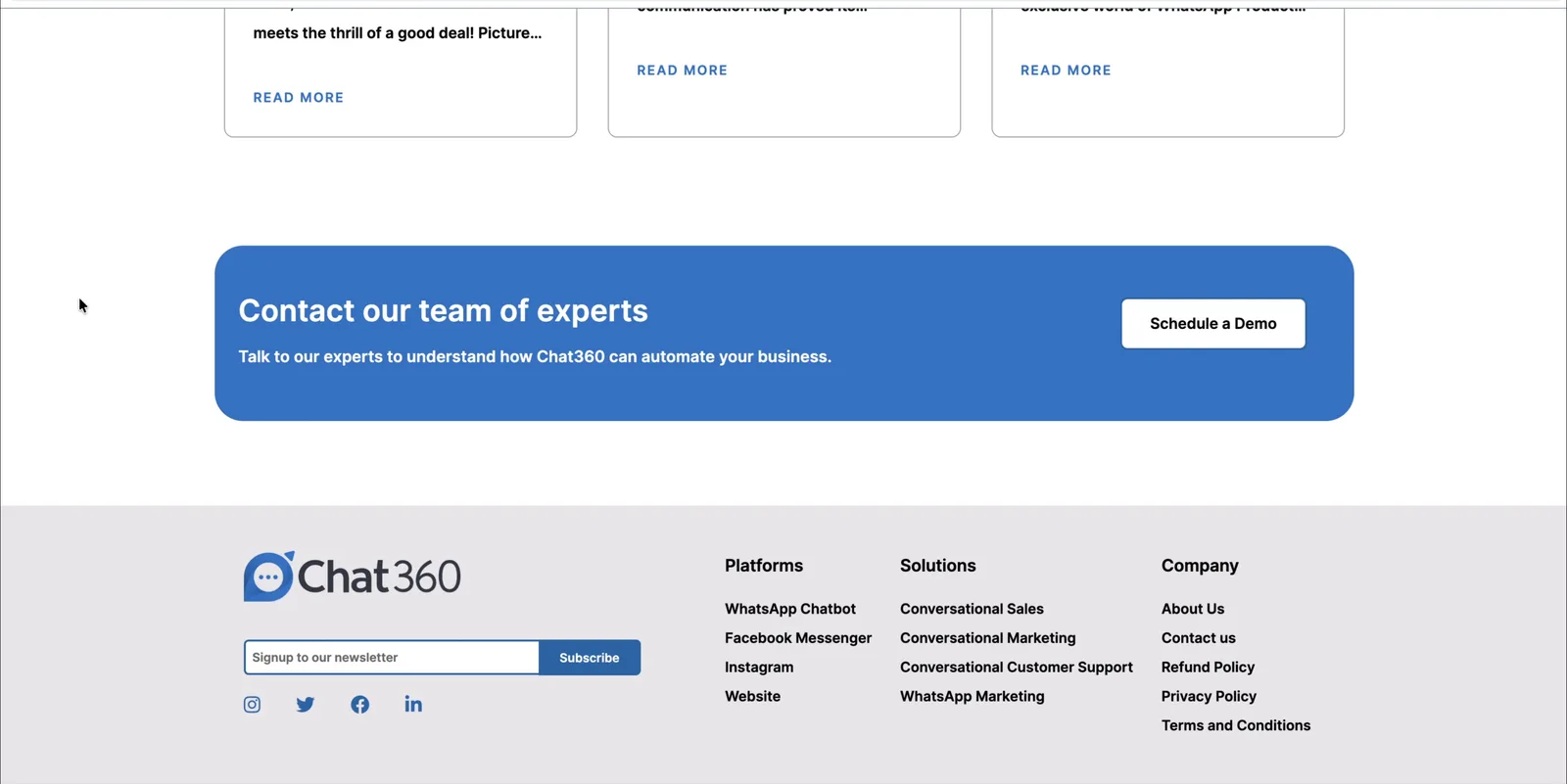Click the 'Talk to our experts' subtitle text

click(535, 357)
